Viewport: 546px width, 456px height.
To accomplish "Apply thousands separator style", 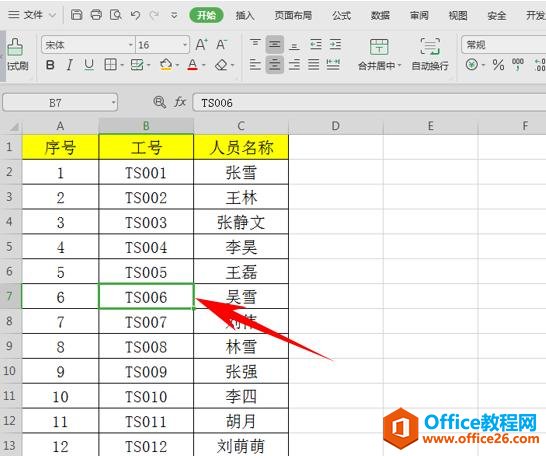I will pyautogui.click(x=518, y=64).
